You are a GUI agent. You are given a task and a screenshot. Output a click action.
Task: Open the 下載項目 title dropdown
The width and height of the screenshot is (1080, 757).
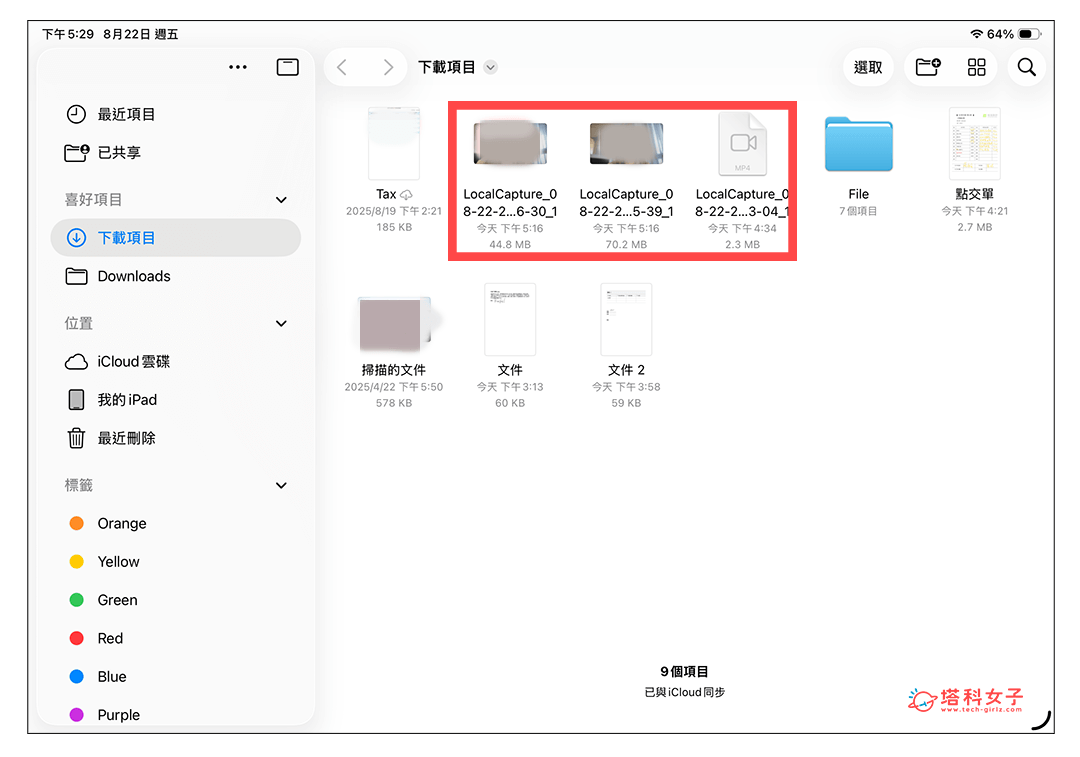490,67
